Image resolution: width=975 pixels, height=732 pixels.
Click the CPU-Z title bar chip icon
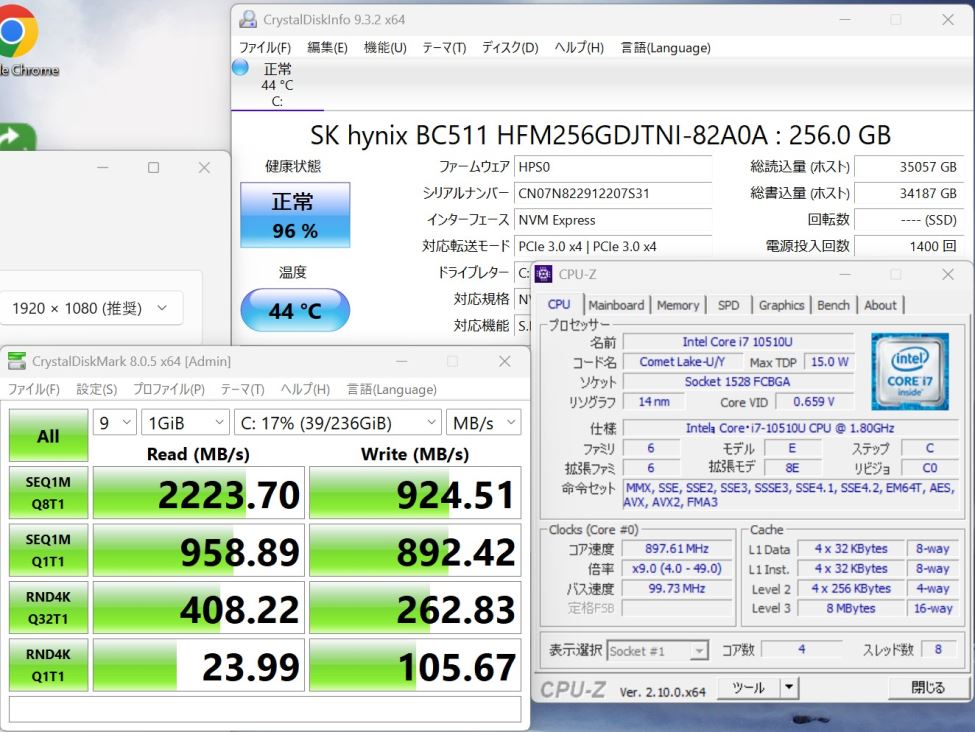[x=543, y=274]
